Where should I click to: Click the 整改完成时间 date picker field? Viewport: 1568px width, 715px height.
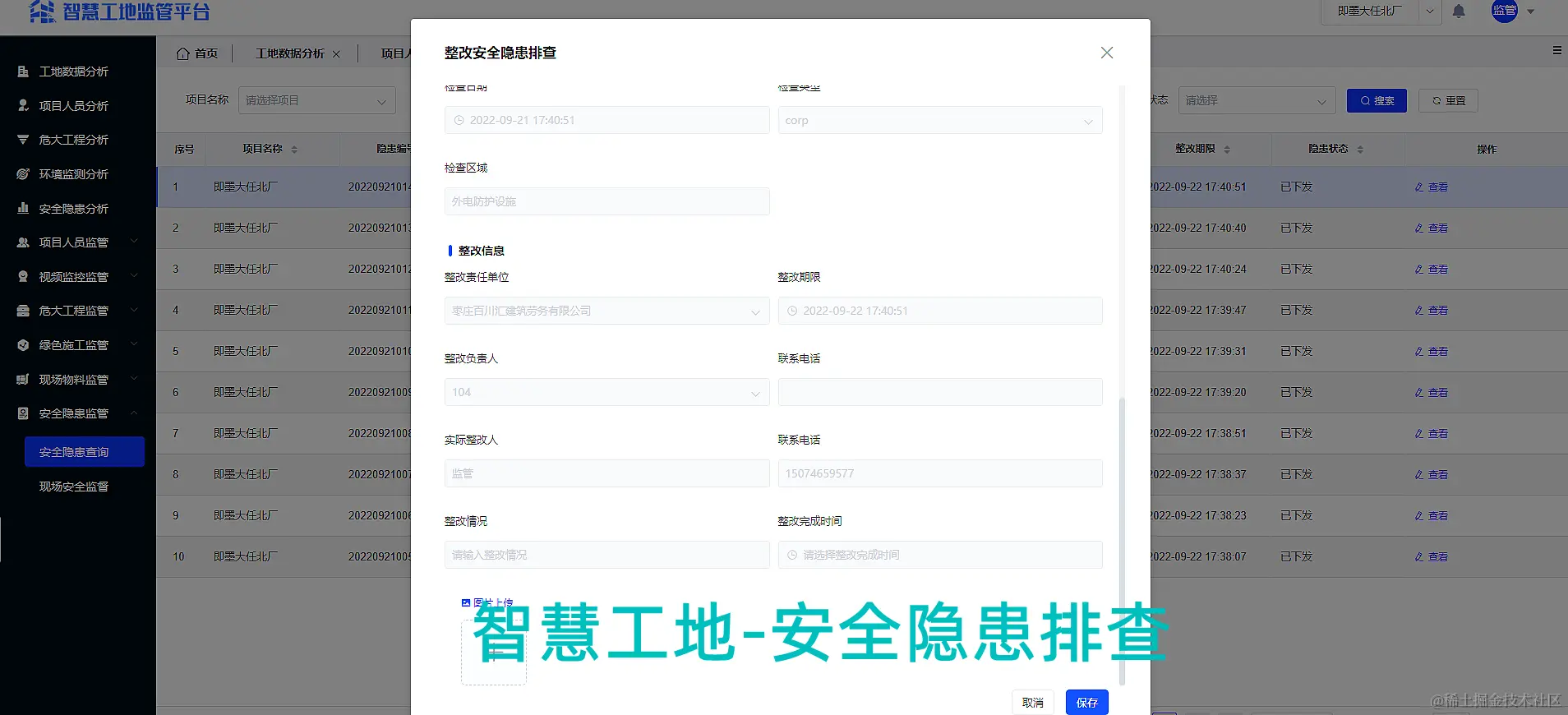point(940,555)
